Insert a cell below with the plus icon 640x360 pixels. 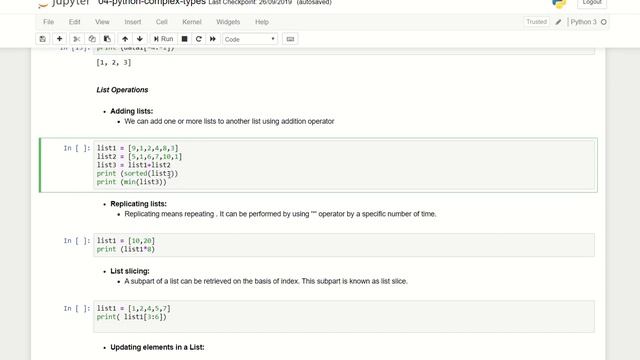click(59, 39)
